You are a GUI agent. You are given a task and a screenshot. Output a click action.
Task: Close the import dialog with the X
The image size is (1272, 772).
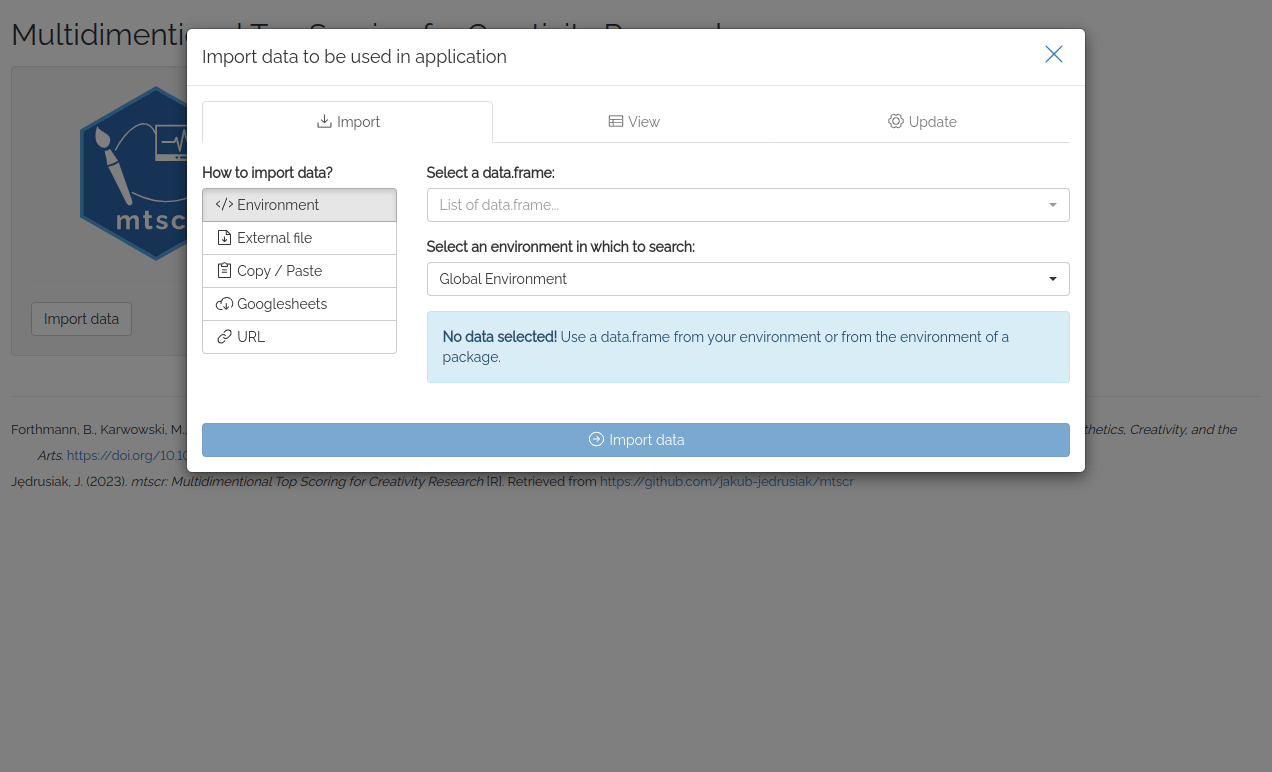1053,55
